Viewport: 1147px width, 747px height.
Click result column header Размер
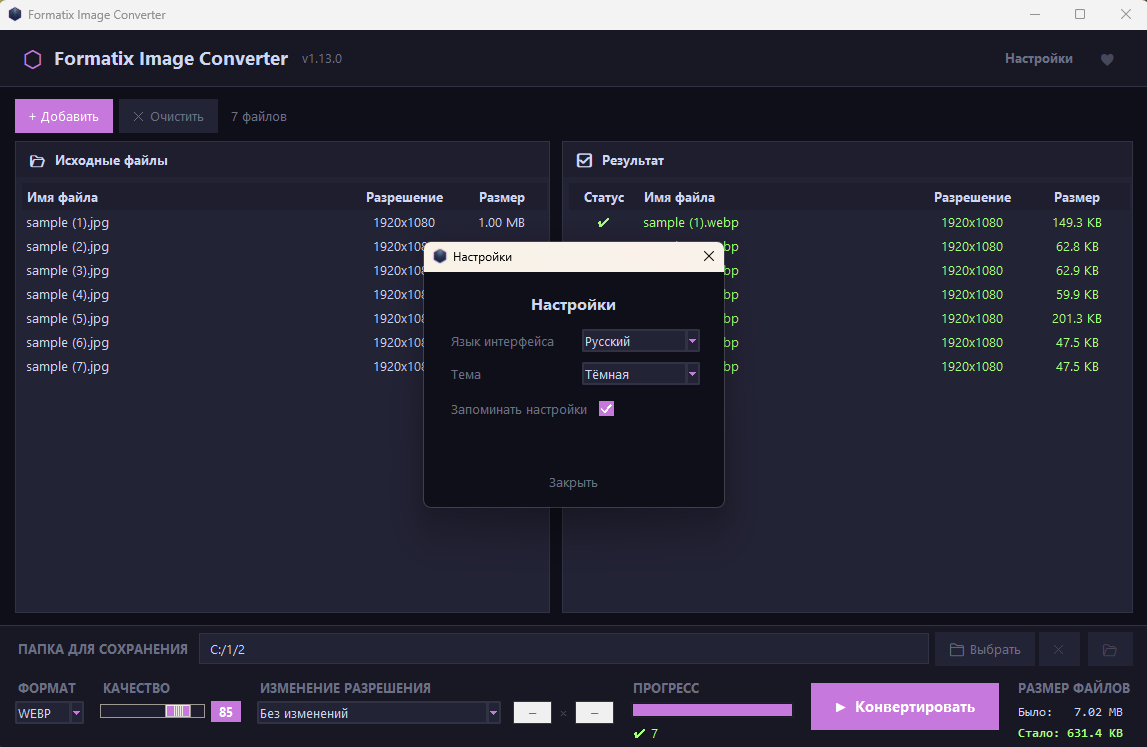1077,198
